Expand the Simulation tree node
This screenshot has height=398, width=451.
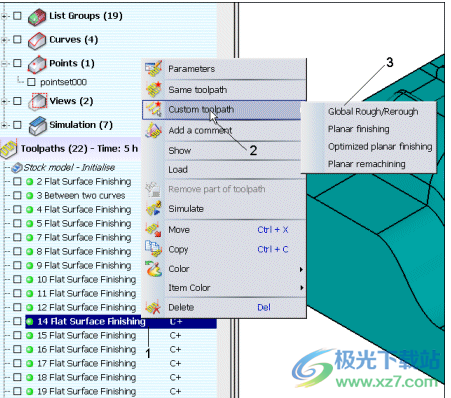pos(4,125)
